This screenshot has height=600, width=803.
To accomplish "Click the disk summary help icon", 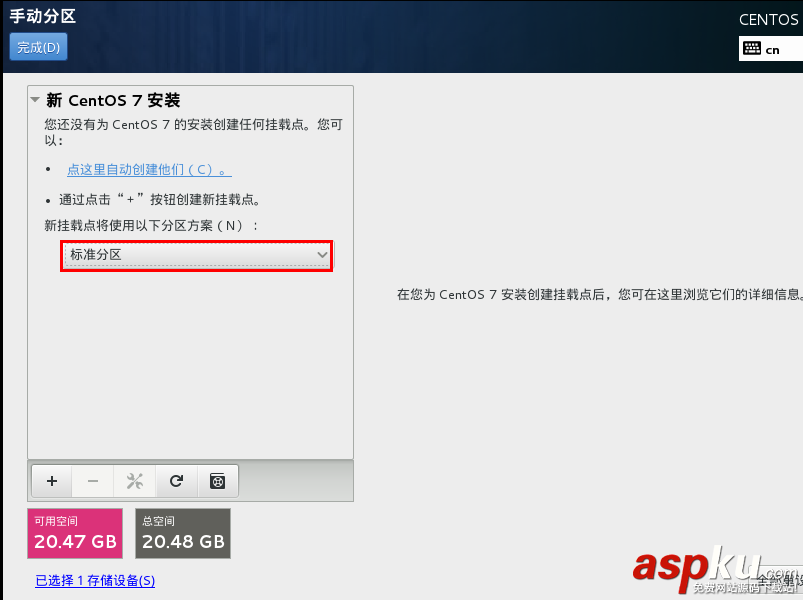I will coord(218,481).
